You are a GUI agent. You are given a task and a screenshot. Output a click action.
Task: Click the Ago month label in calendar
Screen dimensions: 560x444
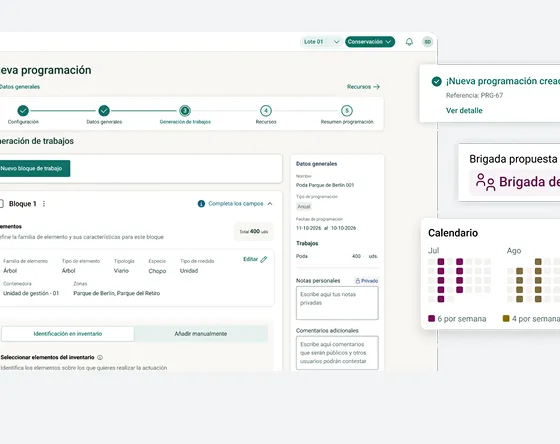(x=514, y=251)
